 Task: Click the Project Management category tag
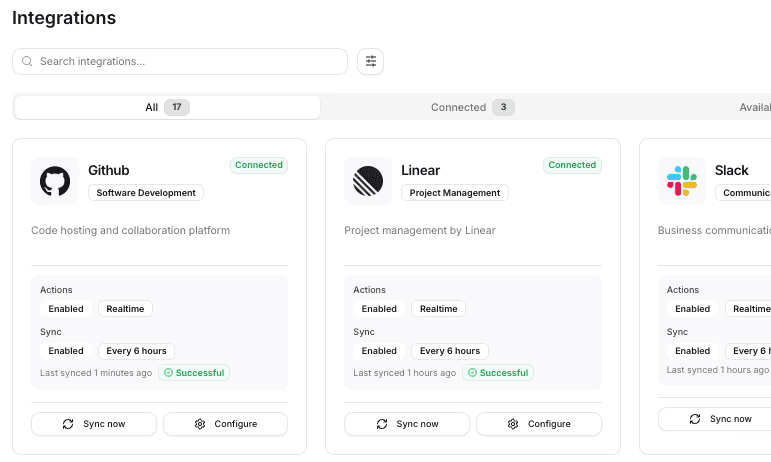click(455, 193)
